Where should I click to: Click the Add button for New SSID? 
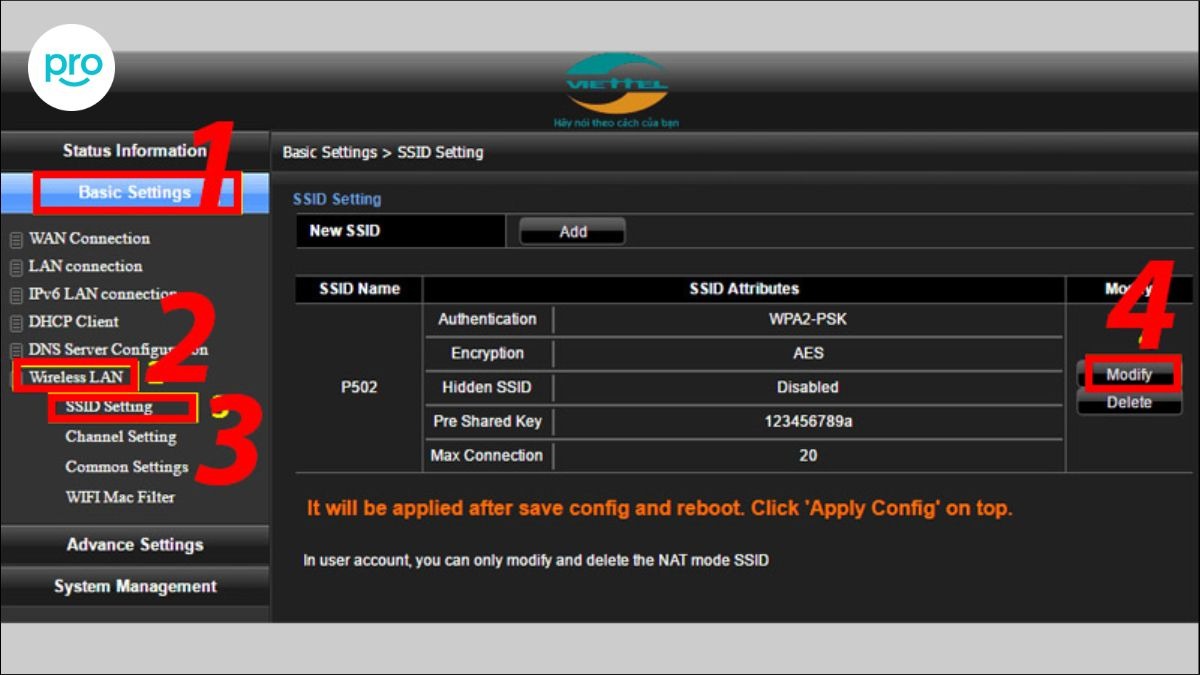(572, 232)
